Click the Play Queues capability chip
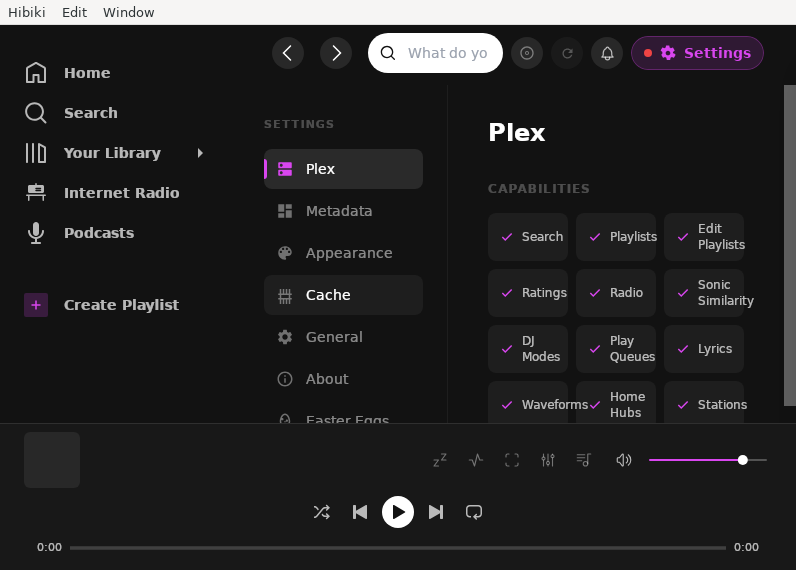 point(616,349)
